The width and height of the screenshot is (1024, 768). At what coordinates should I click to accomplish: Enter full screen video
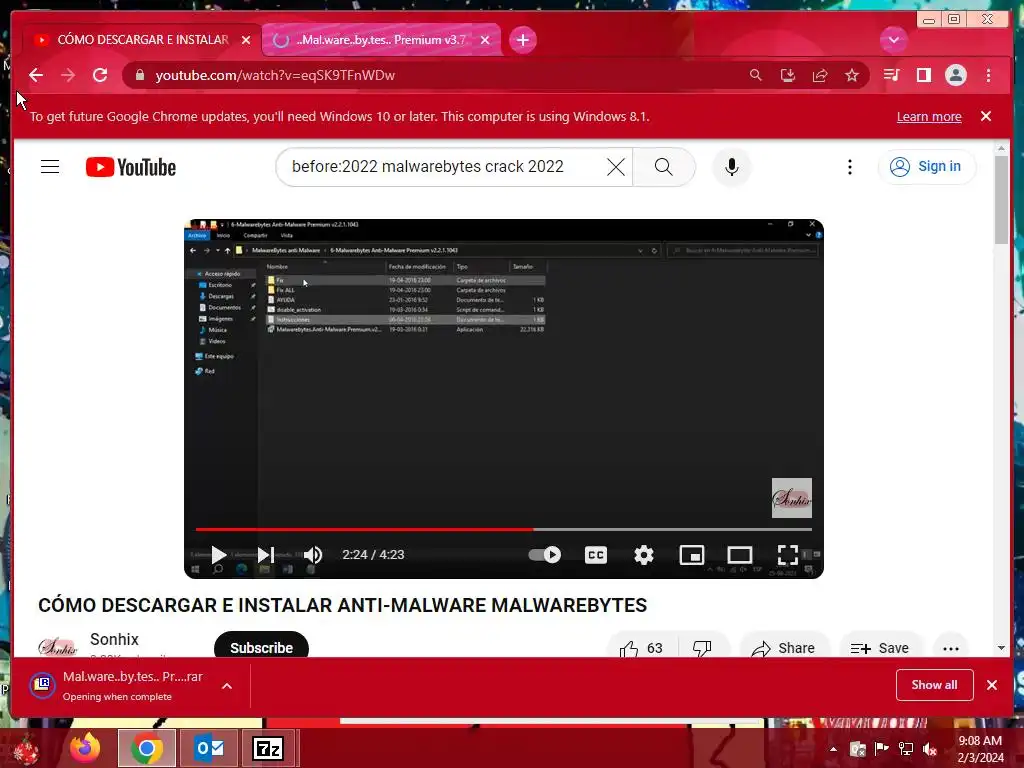(x=788, y=555)
